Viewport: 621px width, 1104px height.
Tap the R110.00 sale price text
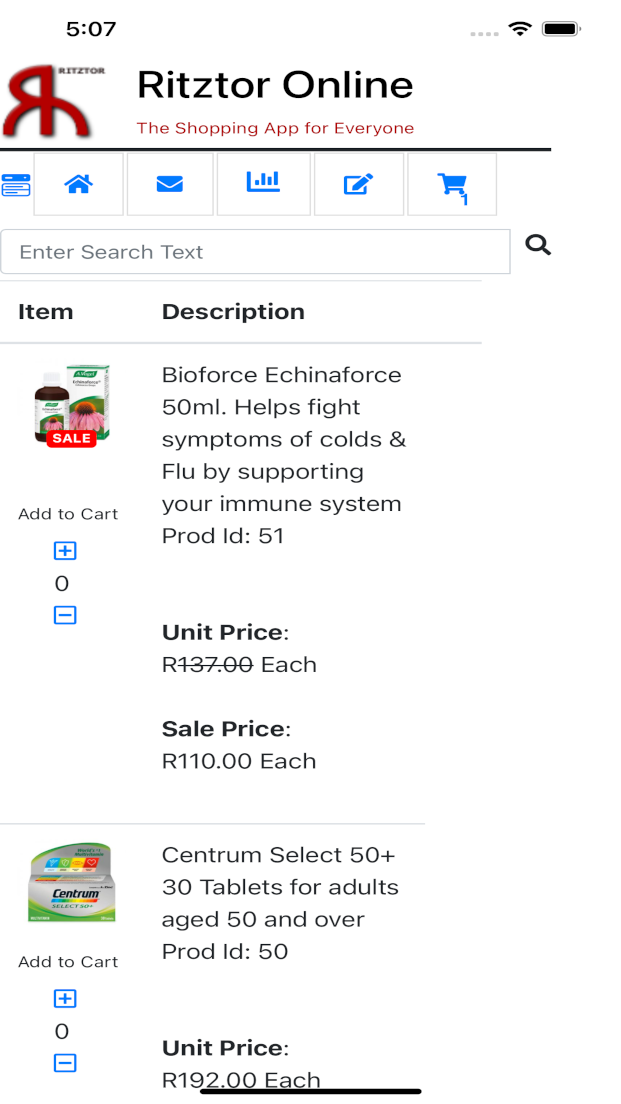(x=239, y=761)
